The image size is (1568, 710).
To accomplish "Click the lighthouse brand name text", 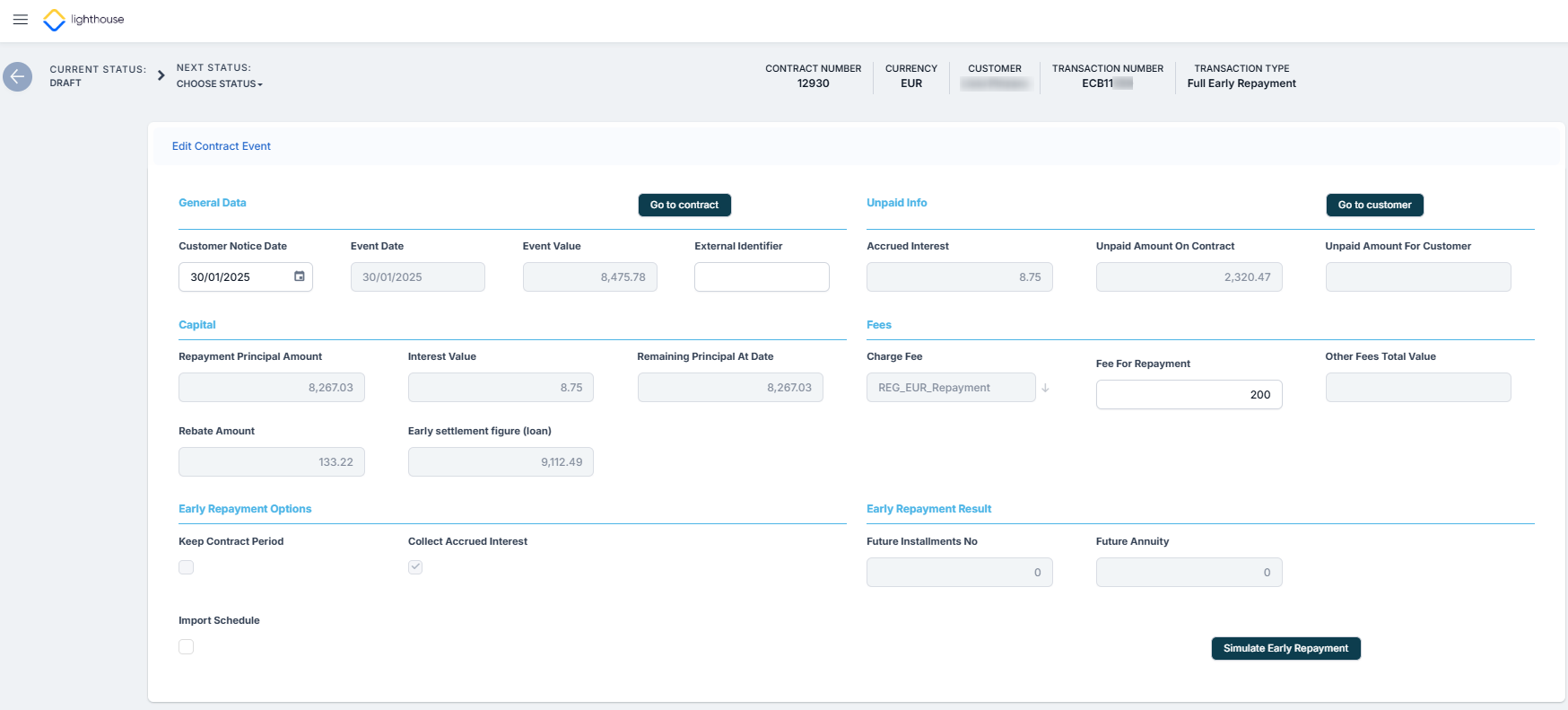I will (x=98, y=20).
